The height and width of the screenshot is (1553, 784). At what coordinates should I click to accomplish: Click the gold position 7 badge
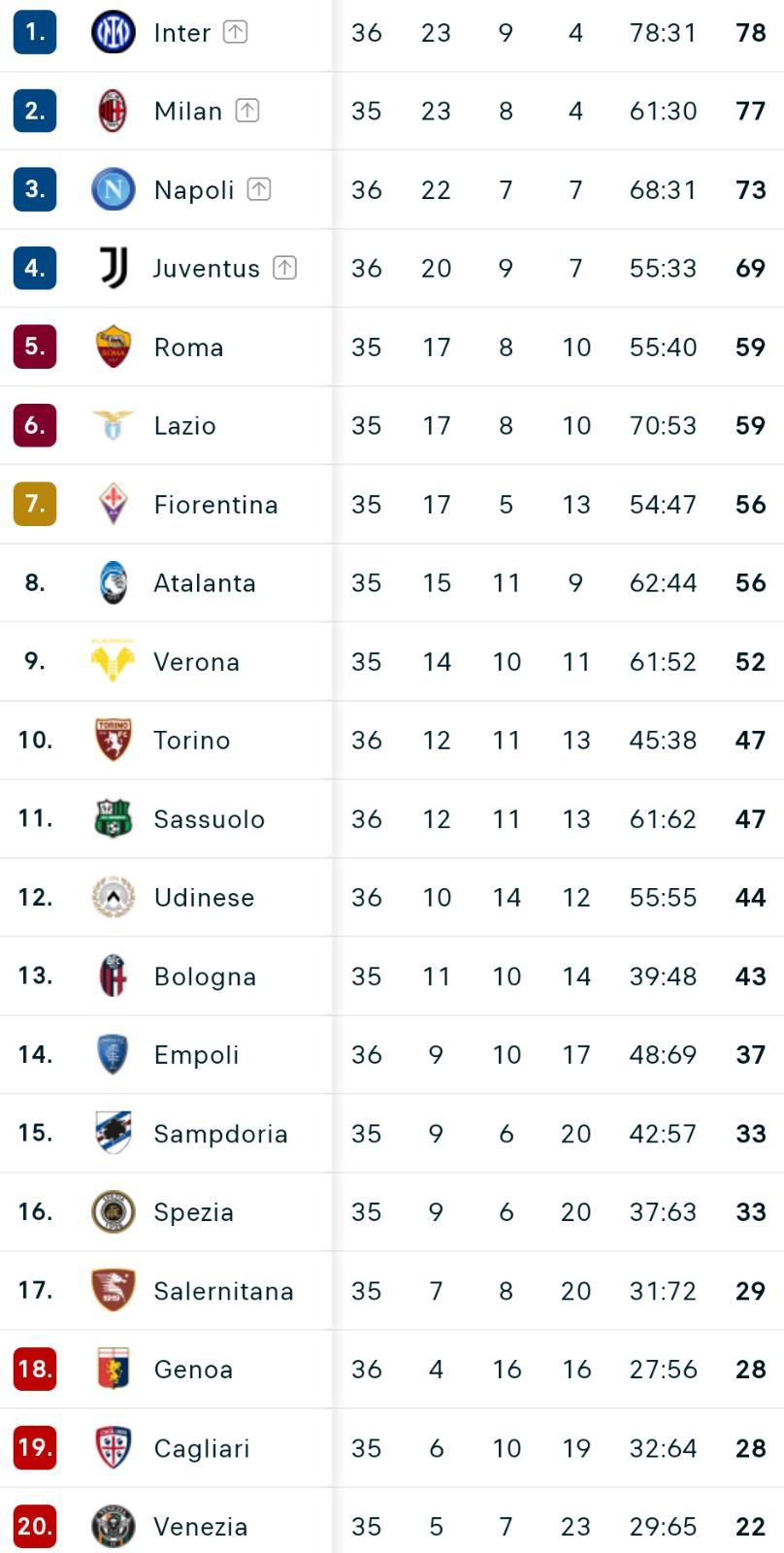(35, 504)
